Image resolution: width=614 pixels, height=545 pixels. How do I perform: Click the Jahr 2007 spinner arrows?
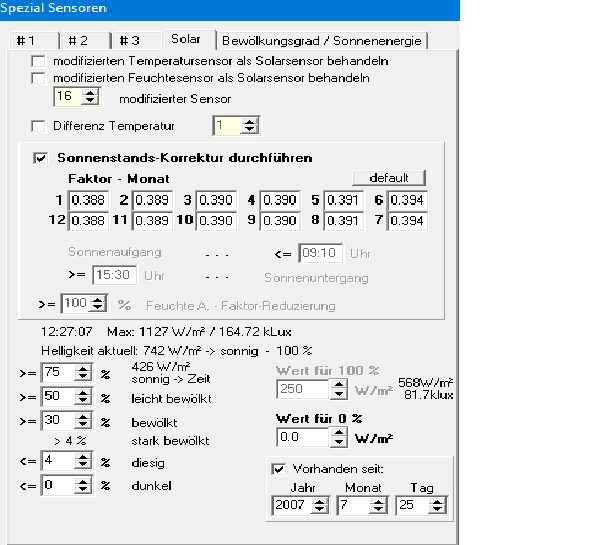319,506
